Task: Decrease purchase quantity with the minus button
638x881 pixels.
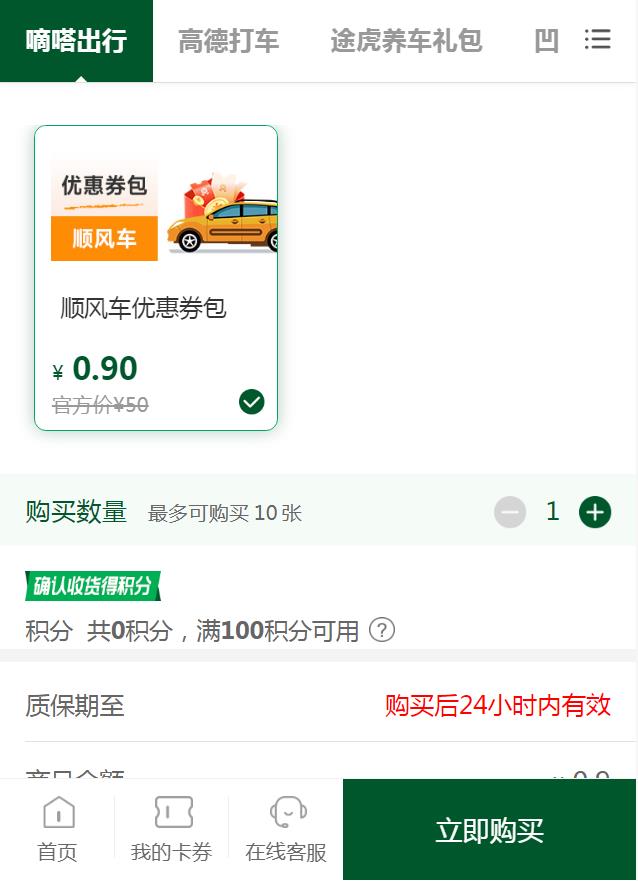Action: click(510, 513)
